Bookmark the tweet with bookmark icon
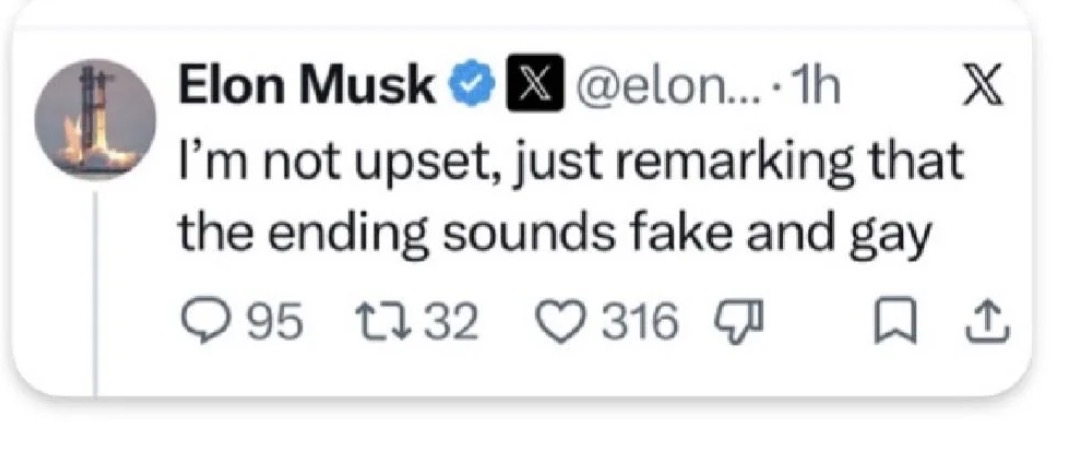This screenshot has height=452, width=1084. pyautogui.click(x=895, y=325)
